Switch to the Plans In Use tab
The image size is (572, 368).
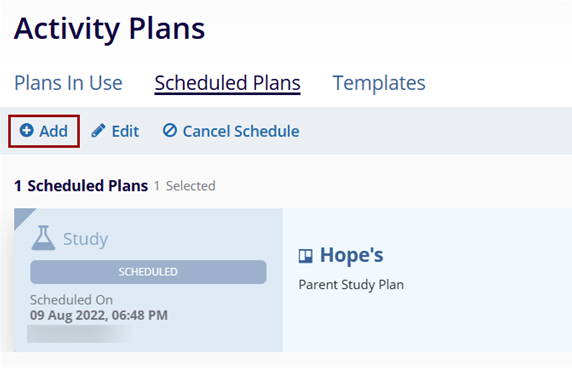tap(68, 83)
